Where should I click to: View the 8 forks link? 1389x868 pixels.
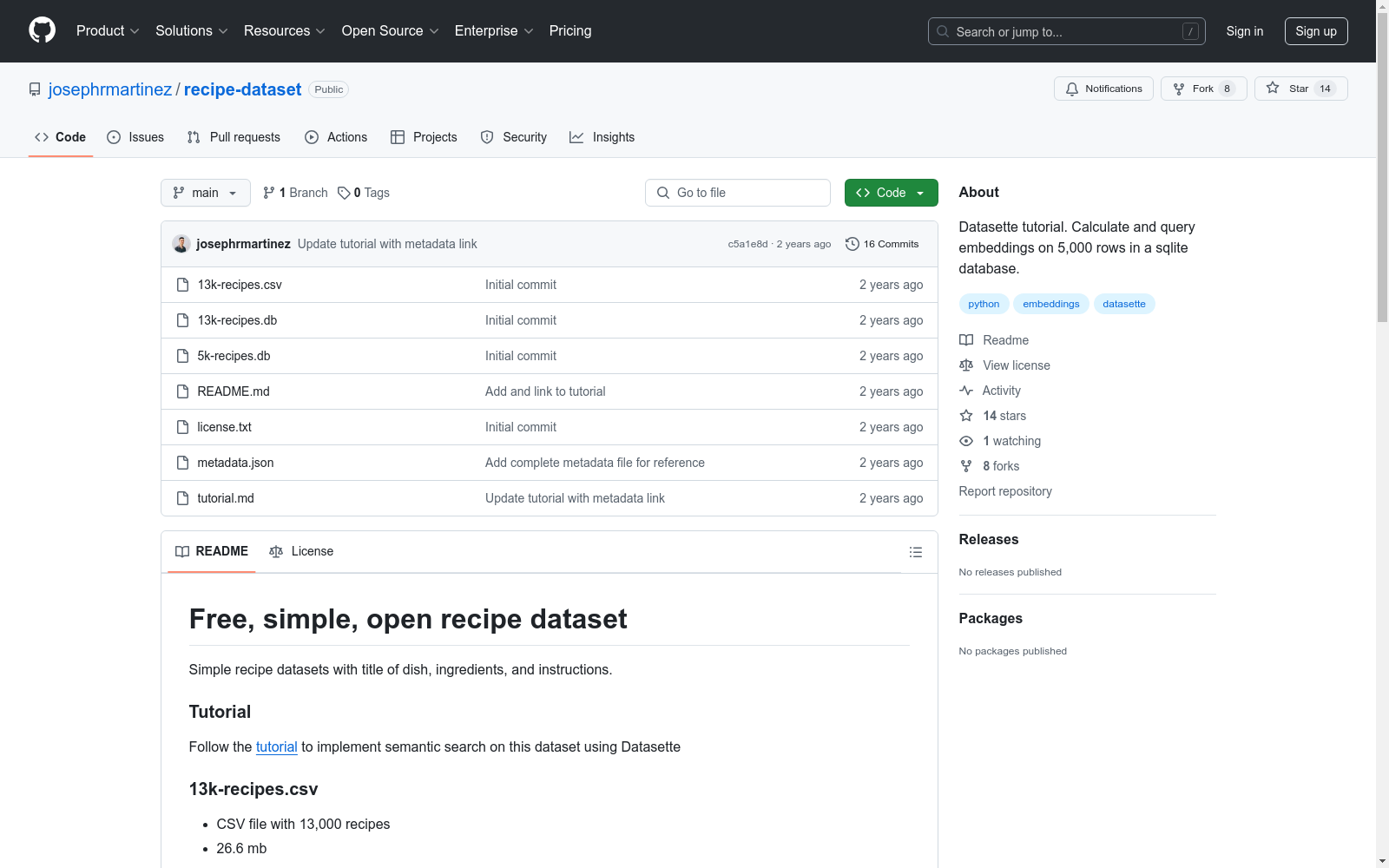[x=990, y=466]
